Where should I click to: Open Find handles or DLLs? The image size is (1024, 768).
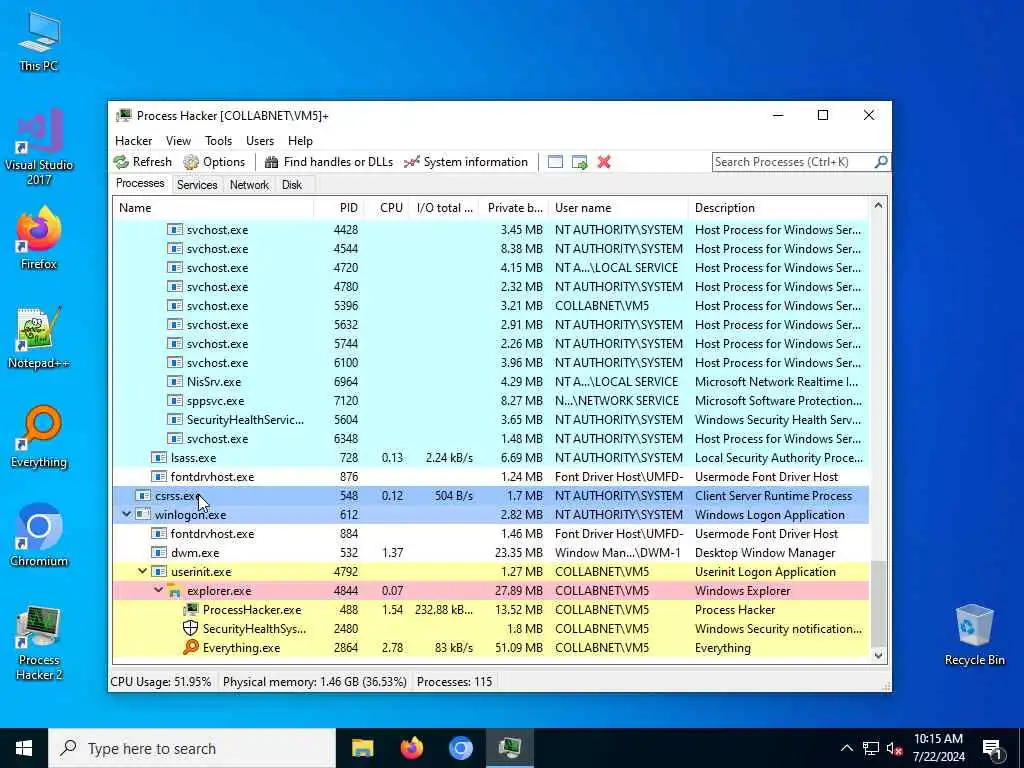click(328, 162)
